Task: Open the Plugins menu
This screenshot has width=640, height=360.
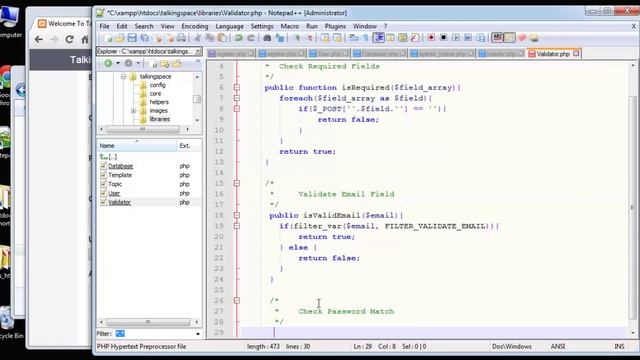Action: pyautogui.click(x=335, y=26)
